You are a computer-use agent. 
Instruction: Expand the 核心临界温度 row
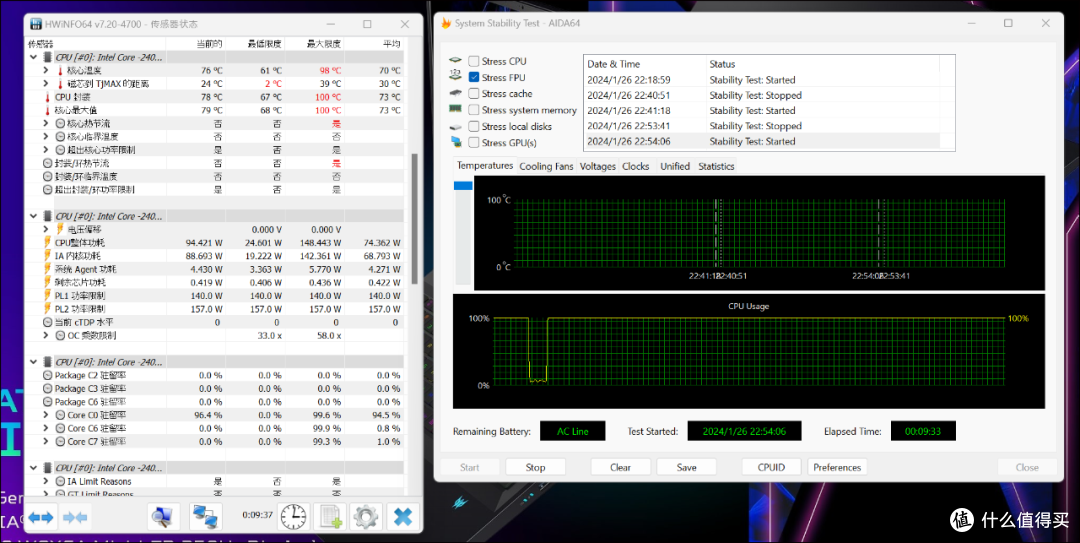45,136
